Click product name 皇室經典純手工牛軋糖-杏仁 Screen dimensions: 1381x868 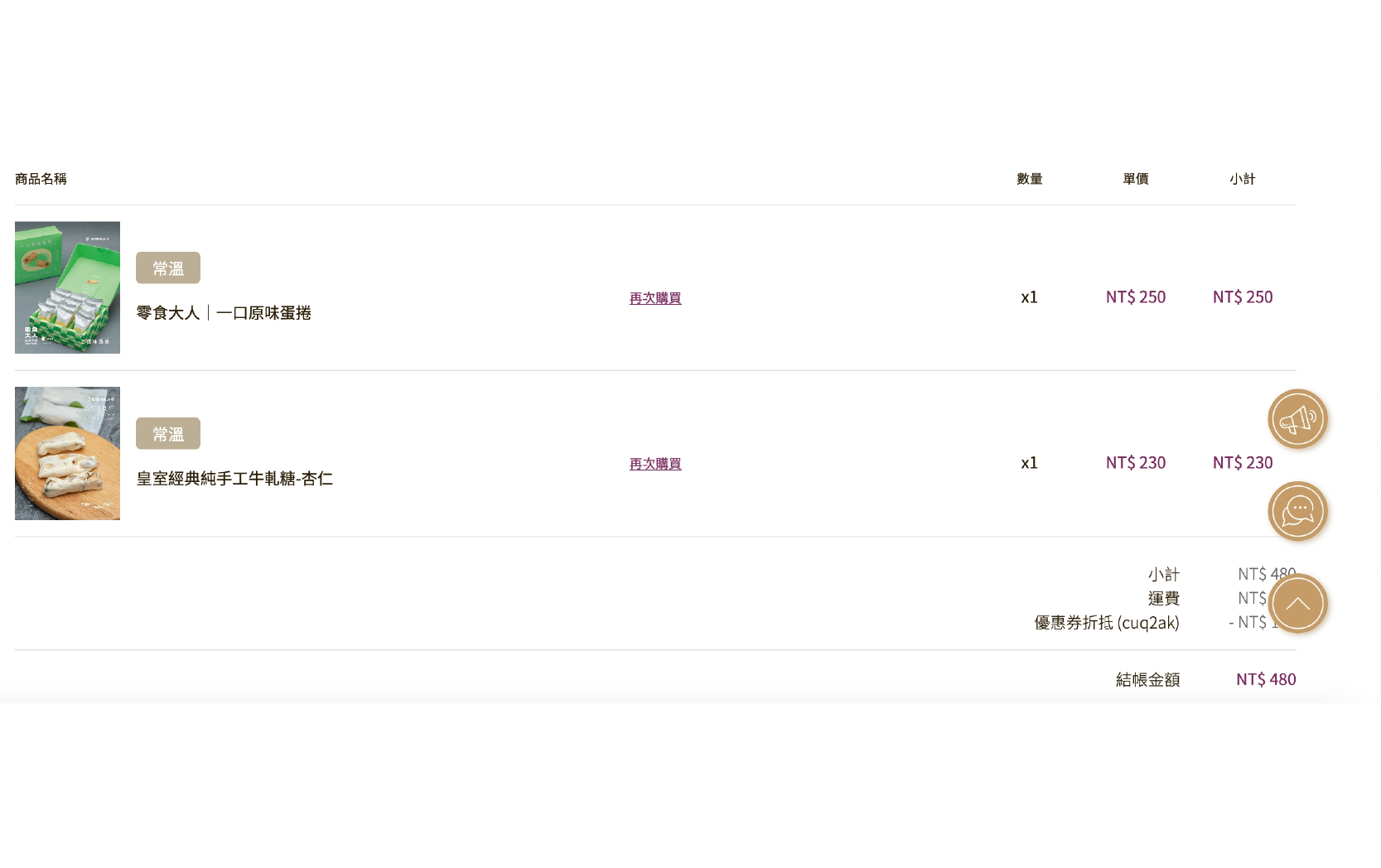tap(234, 479)
